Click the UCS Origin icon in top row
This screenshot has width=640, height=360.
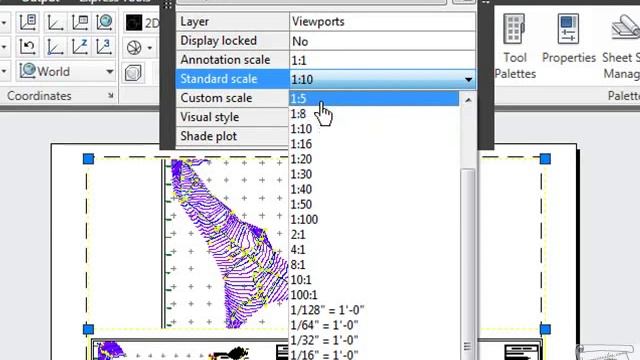[55, 22]
